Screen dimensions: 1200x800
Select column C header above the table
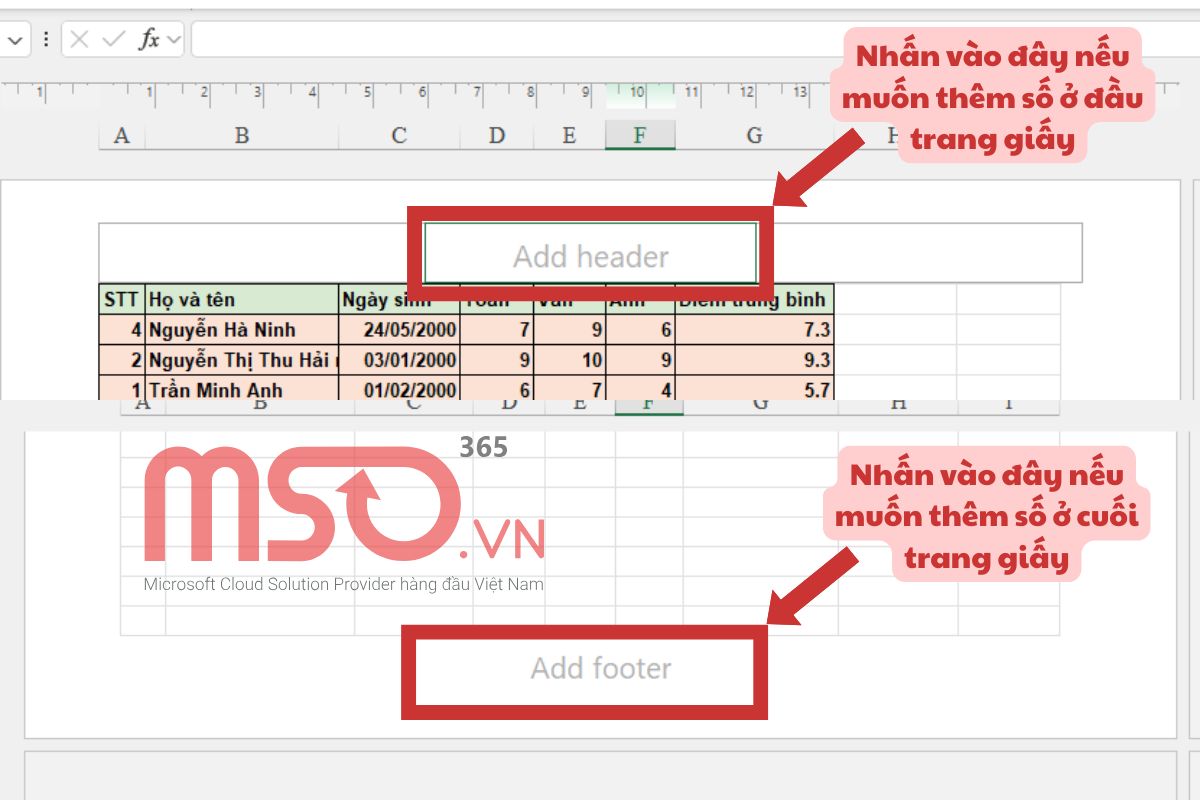399,135
